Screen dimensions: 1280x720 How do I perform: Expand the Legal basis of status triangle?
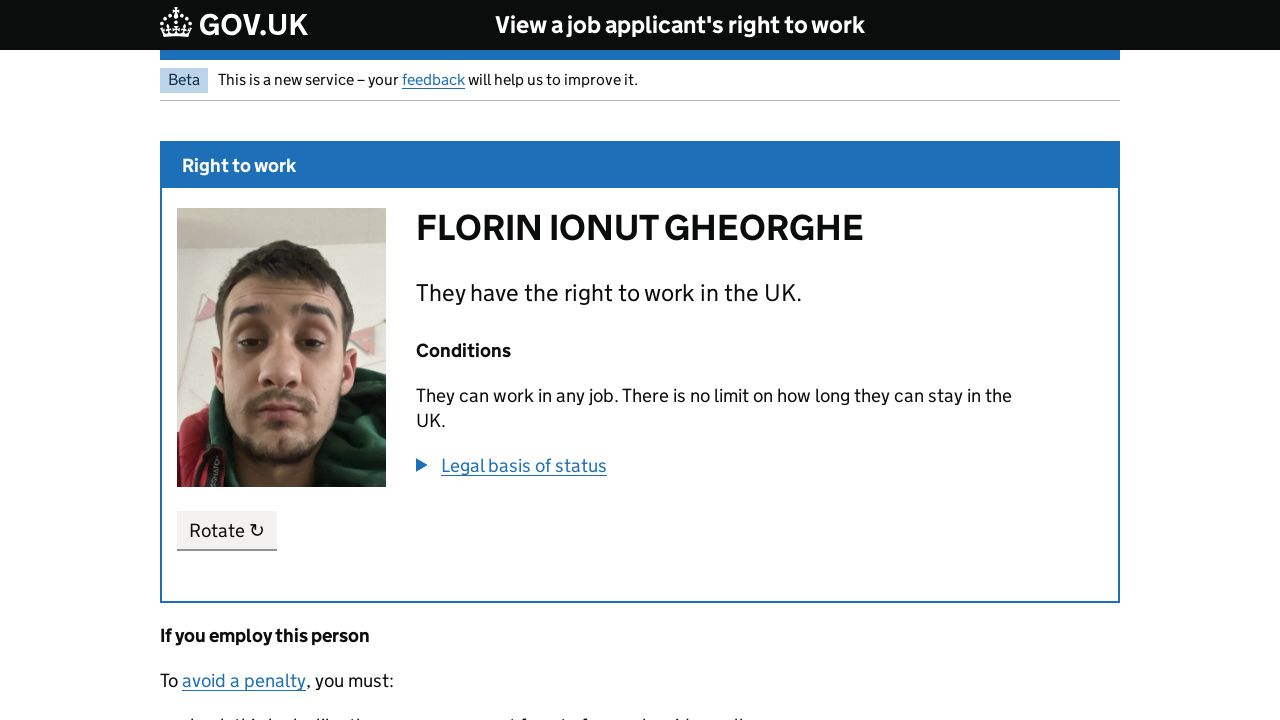point(422,465)
